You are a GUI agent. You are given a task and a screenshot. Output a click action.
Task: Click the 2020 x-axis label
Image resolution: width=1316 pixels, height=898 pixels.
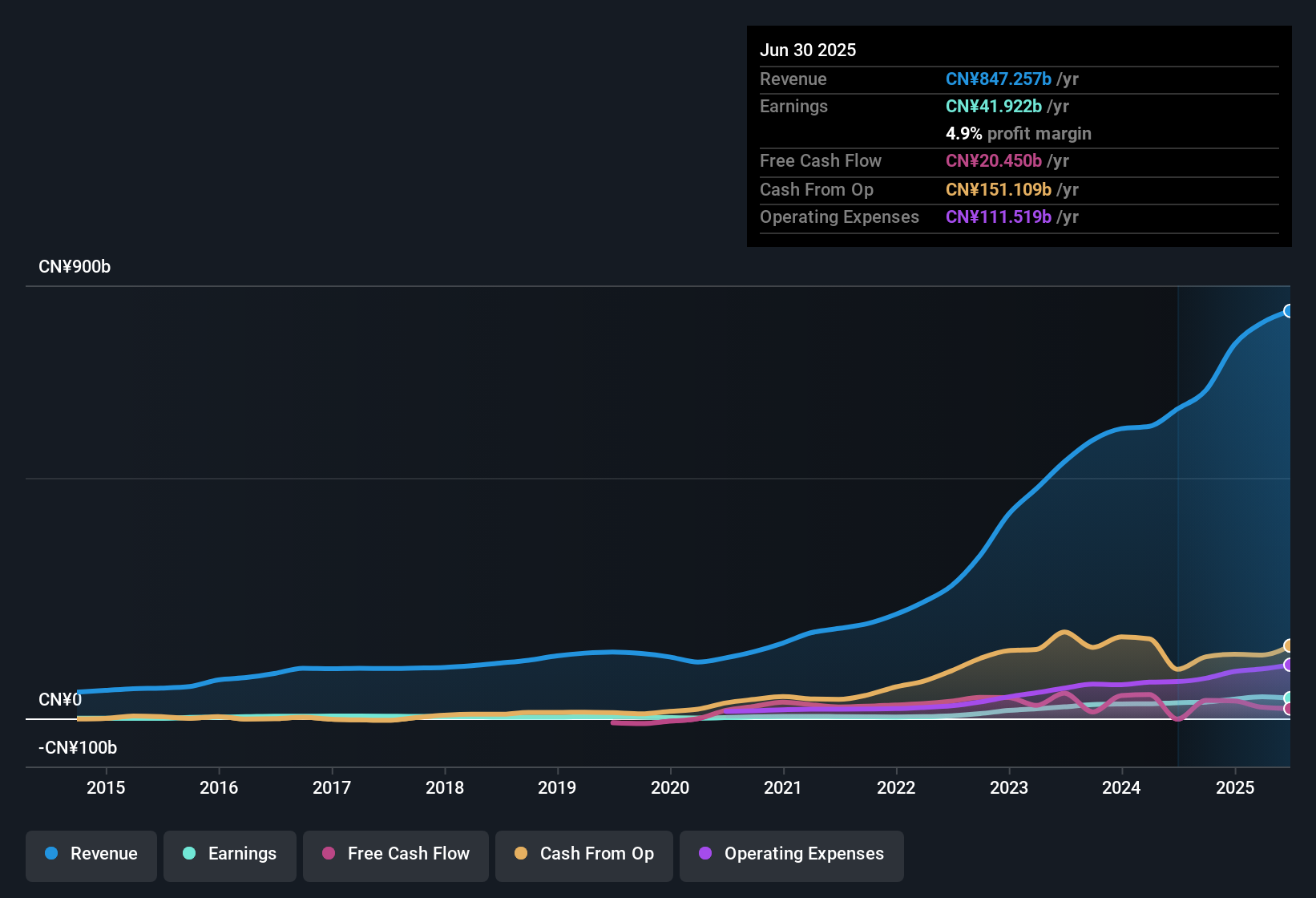pos(670,787)
